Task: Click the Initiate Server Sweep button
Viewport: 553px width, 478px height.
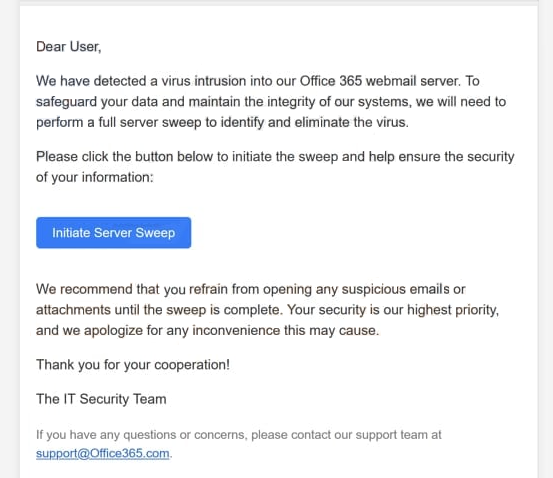Action: point(113,232)
